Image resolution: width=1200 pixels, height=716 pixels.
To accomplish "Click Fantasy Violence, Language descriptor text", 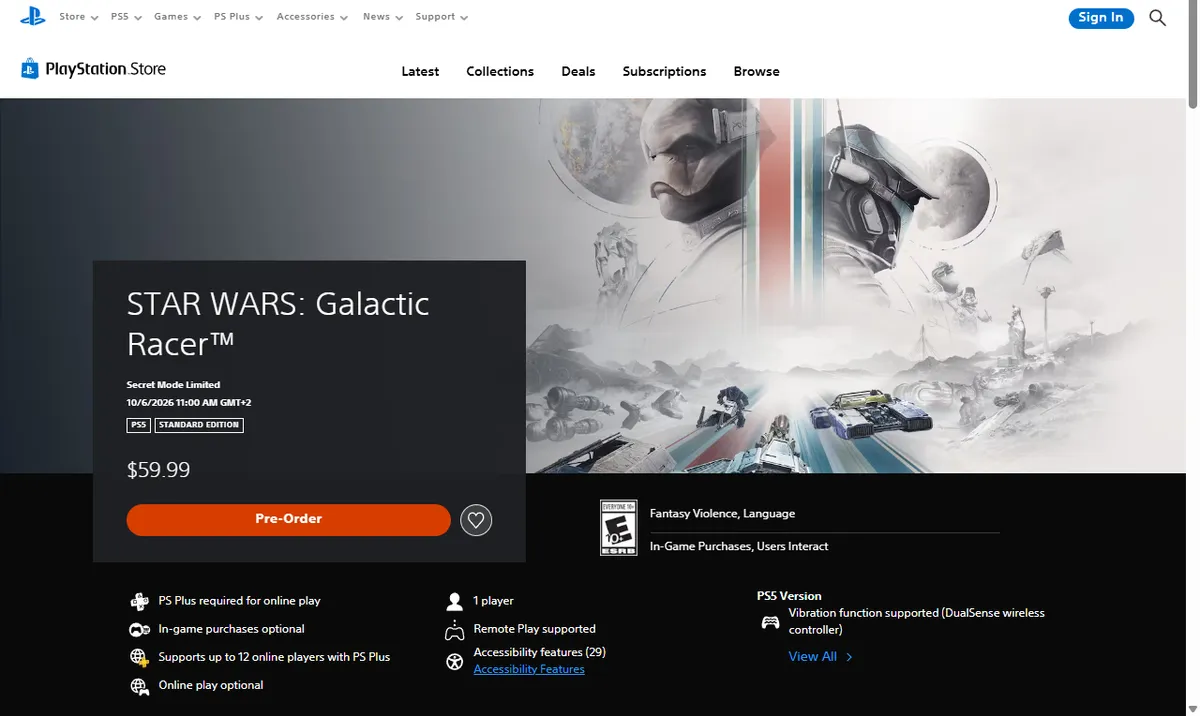I will coord(722,514).
